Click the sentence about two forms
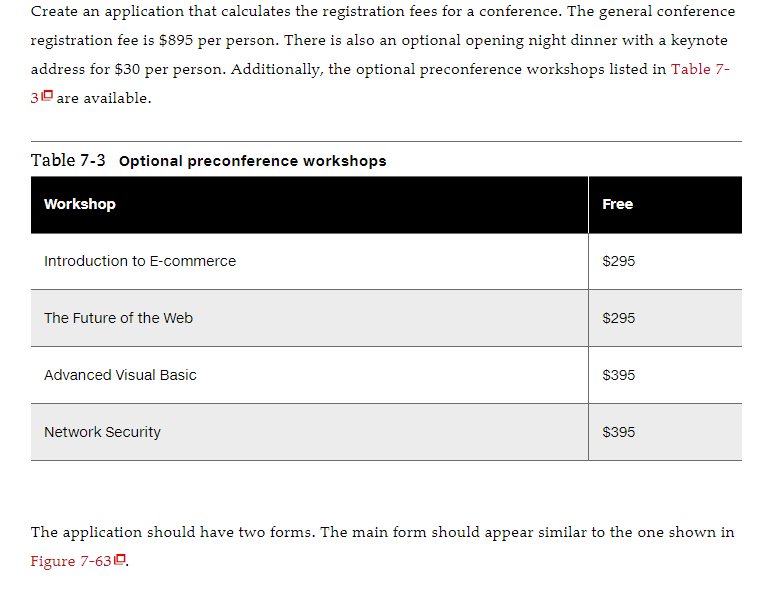This screenshot has height=593, width=772. point(173,532)
